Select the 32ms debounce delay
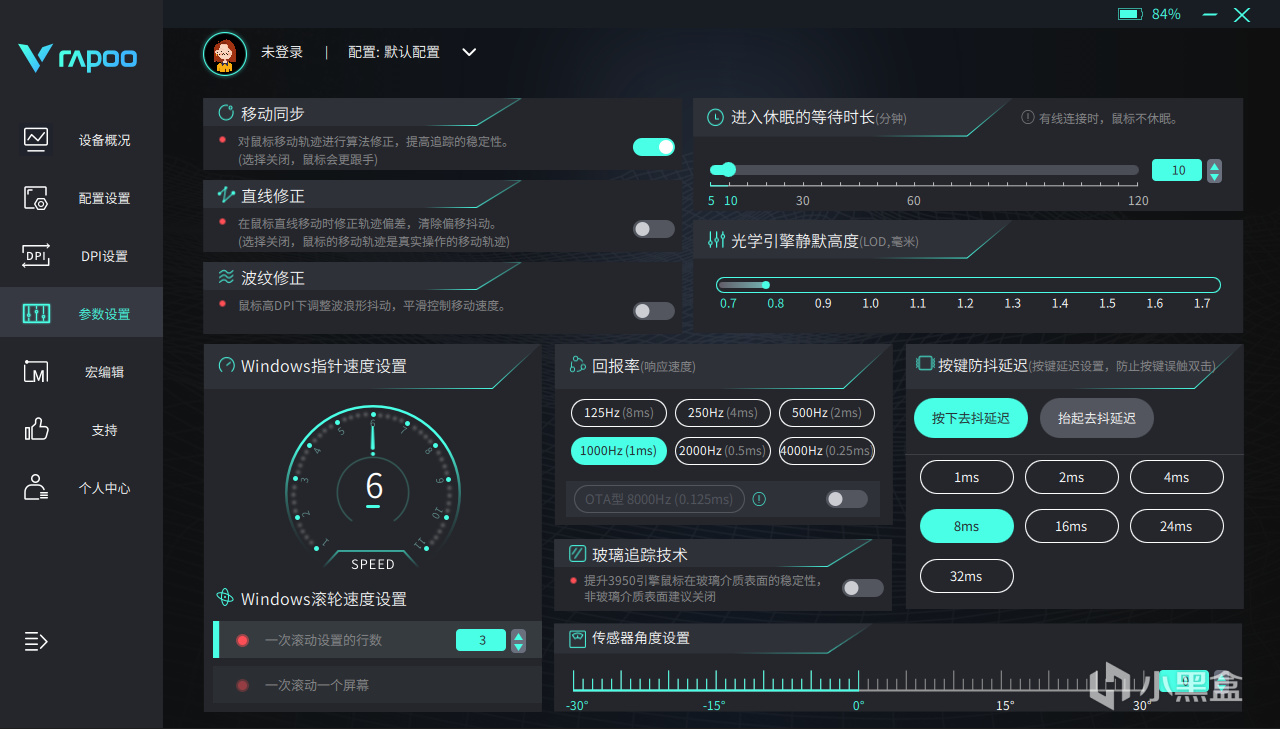Viewport: 1280px width, 729px height. 966,576
